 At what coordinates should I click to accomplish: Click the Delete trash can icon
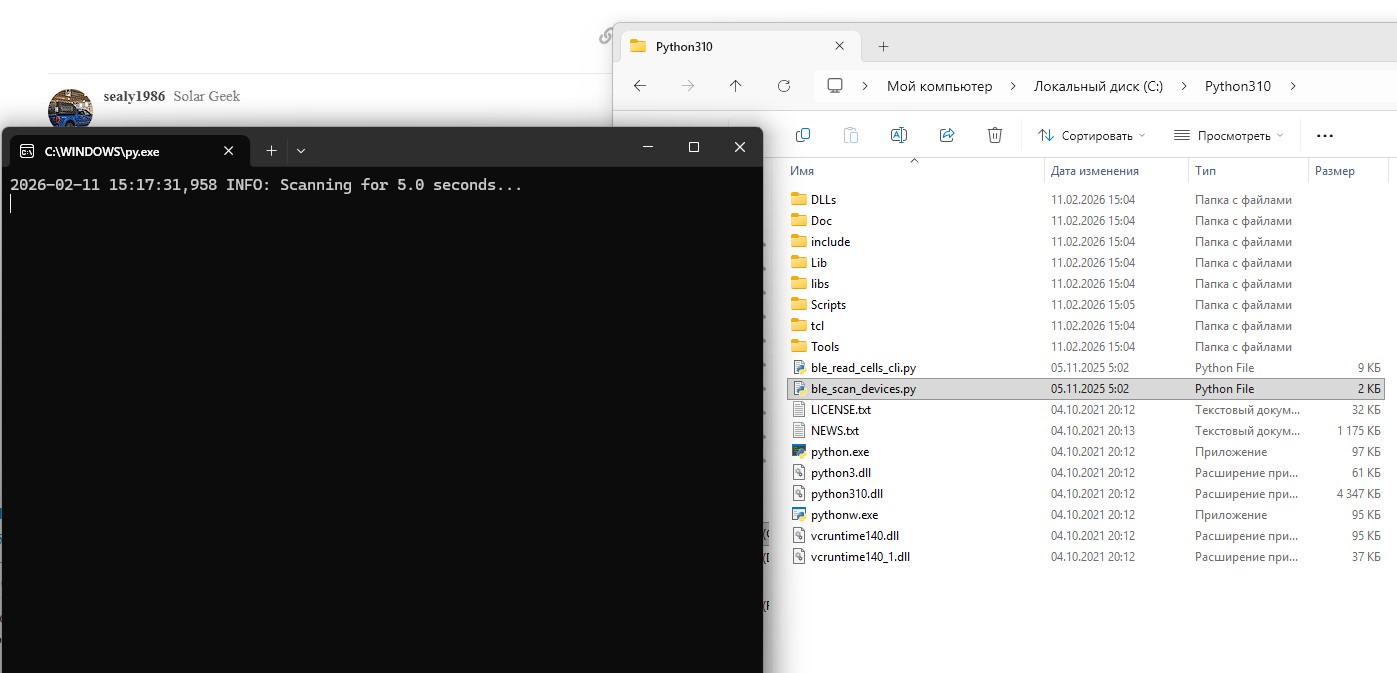pos(994,135)
